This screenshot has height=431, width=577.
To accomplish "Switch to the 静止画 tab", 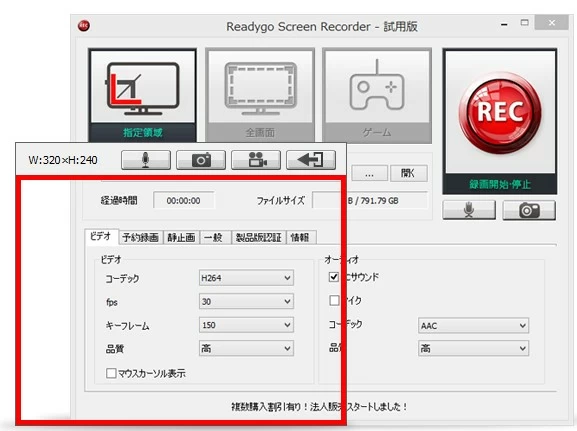I will pyautogui.click(x=181, y=237).
